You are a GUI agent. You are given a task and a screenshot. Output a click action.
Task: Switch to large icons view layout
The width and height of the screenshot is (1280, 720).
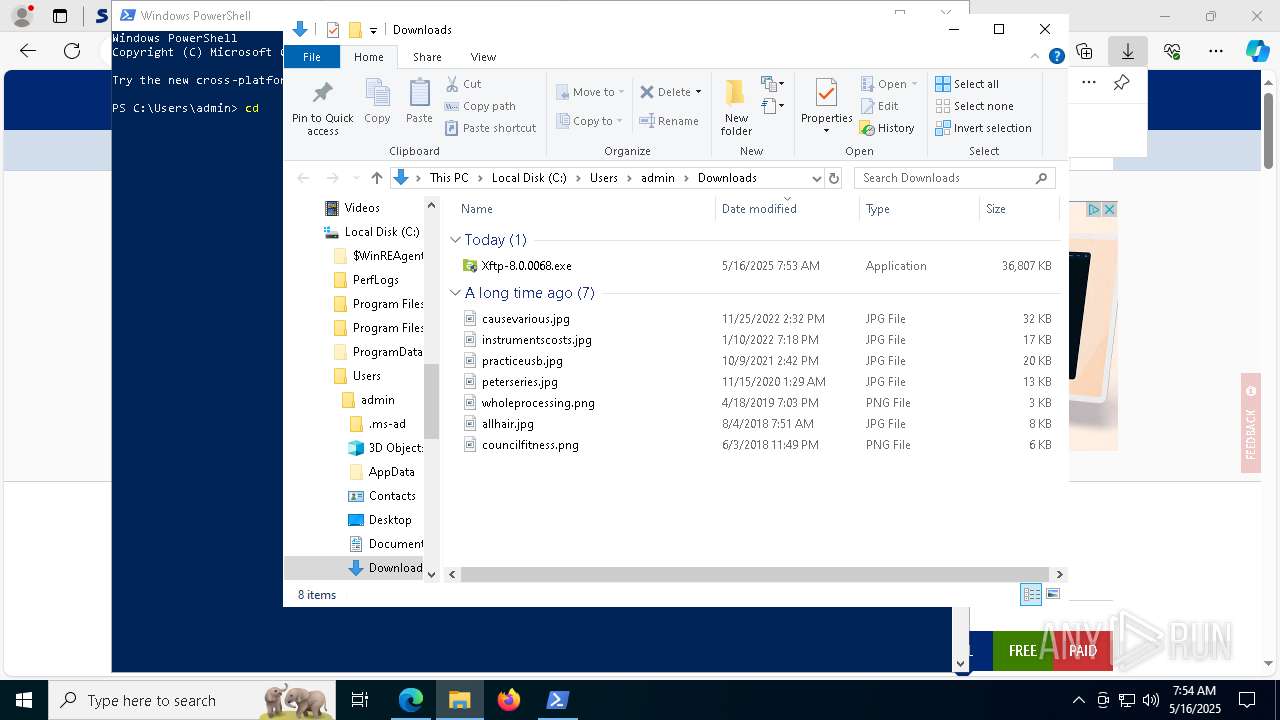click(x=1053, y=595)
